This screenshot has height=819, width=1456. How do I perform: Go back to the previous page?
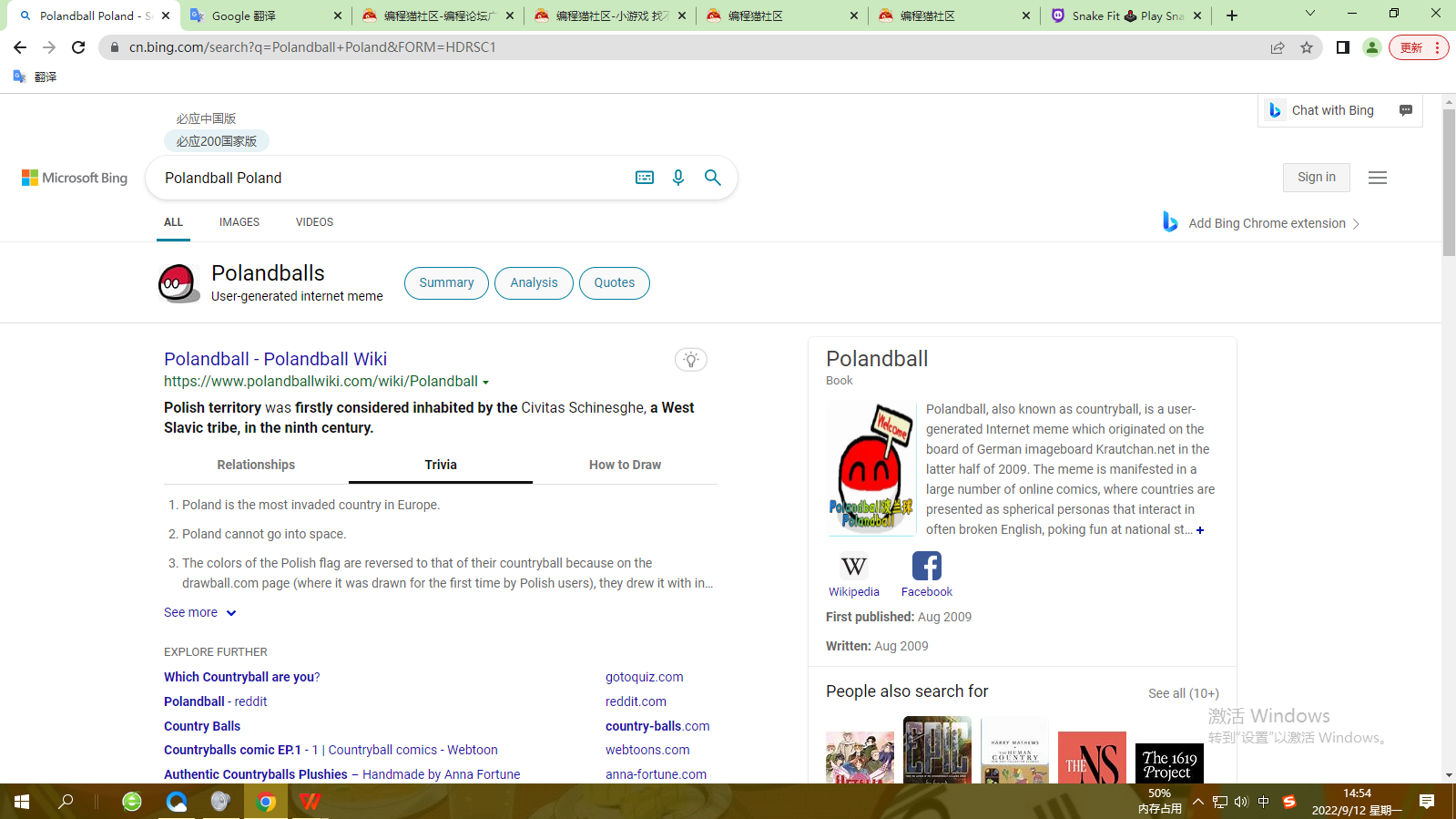tap(20, 47)
